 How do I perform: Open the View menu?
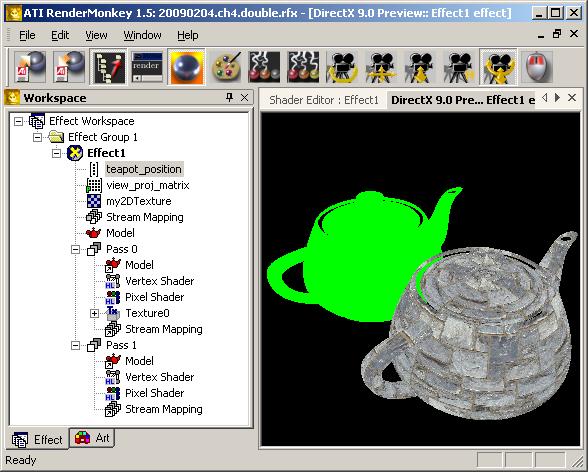(x=96, y=35)
